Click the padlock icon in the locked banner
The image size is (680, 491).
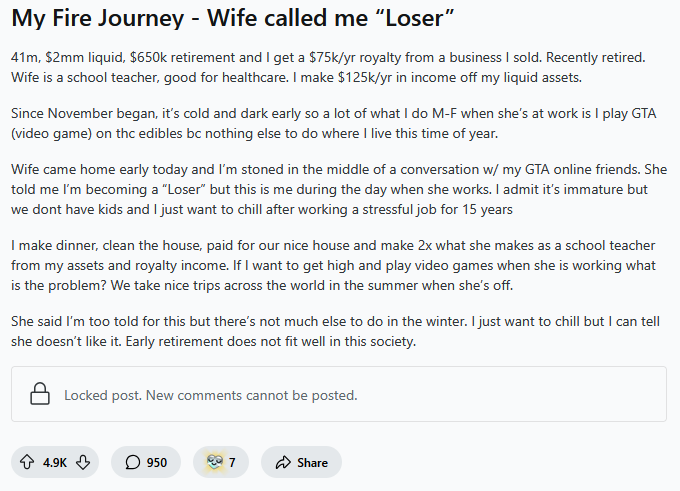[x=40, y=393]
